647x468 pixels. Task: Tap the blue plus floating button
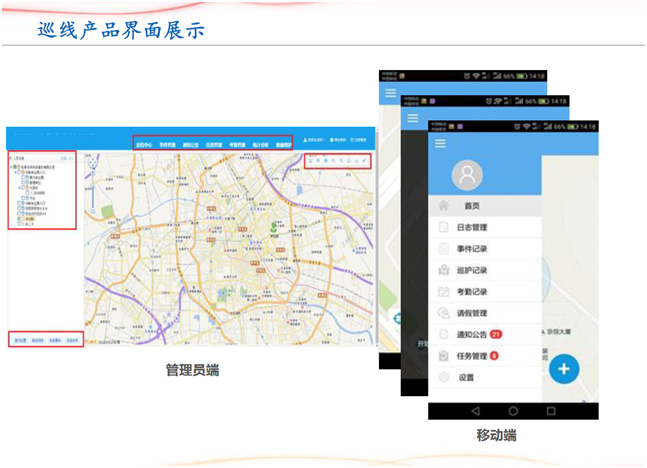coord(564,369)
